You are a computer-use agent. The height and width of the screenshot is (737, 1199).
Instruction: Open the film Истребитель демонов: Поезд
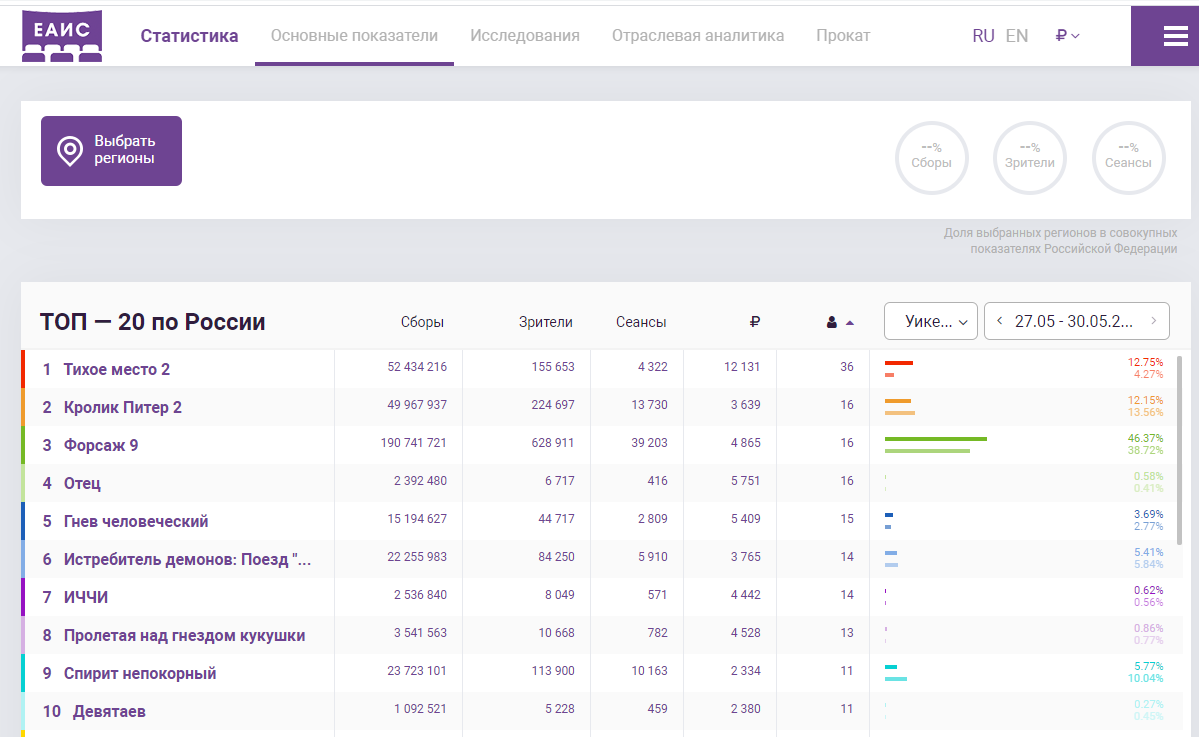pos(187,560)
